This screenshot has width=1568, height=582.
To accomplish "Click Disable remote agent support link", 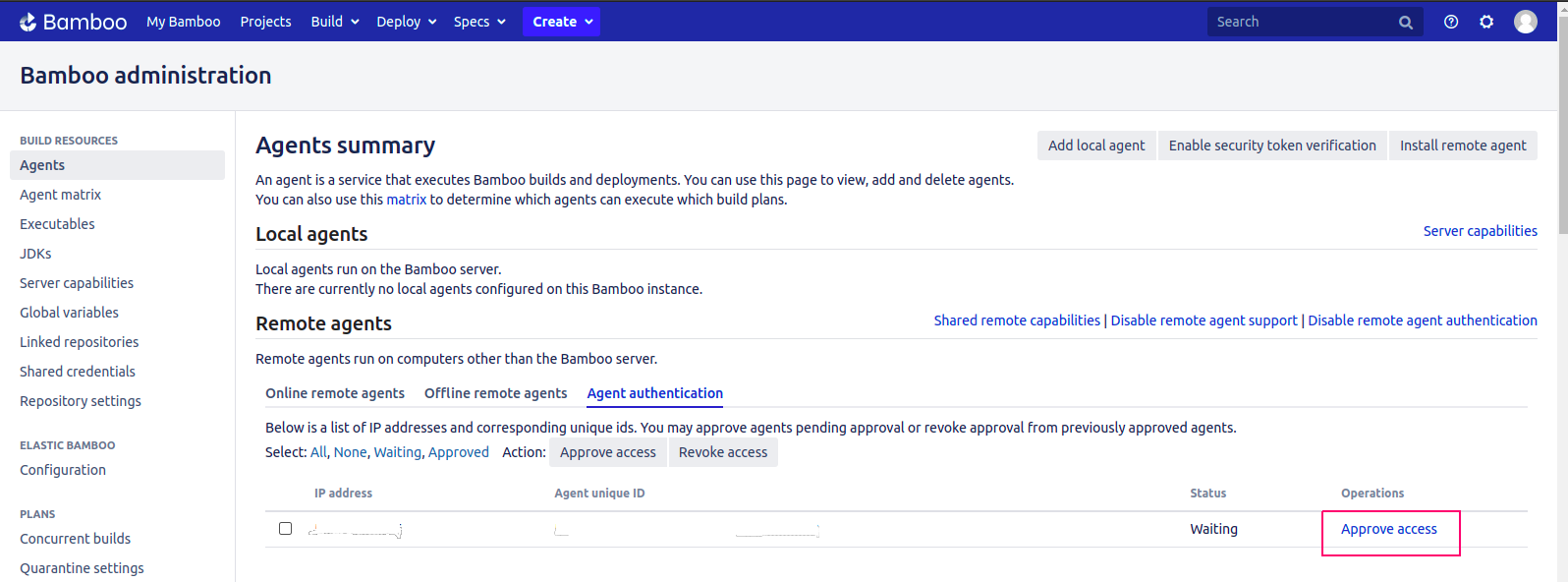I will [x=1204, y=320].
